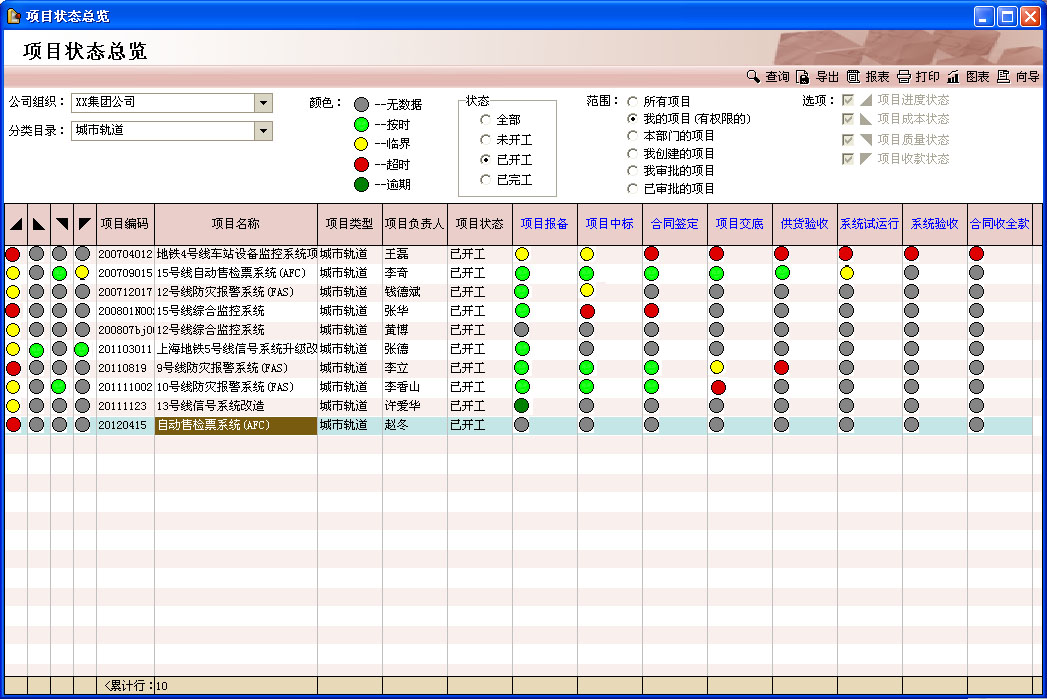Select highlighted 自动售检票系统(AFC) project name cell

236,425
